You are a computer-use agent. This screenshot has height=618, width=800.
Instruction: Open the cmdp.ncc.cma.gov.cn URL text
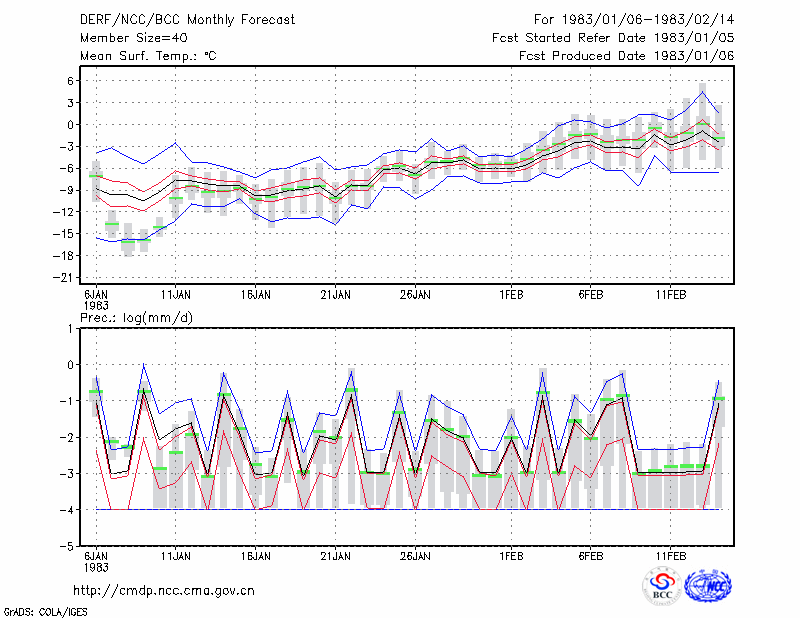pos(164,591)
